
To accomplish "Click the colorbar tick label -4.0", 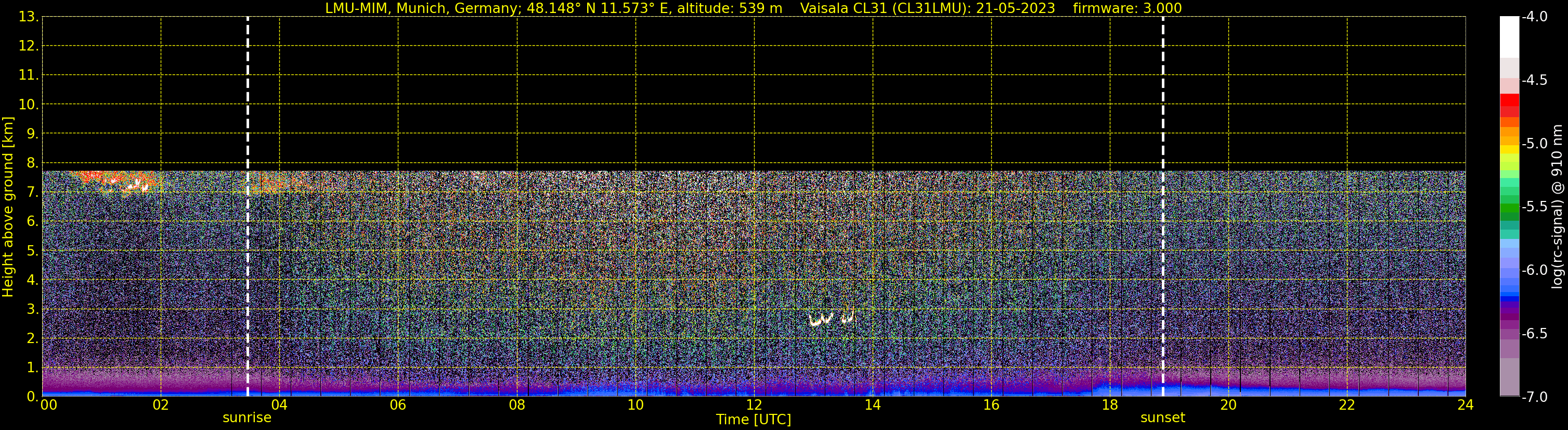I will click(1534, 17).
